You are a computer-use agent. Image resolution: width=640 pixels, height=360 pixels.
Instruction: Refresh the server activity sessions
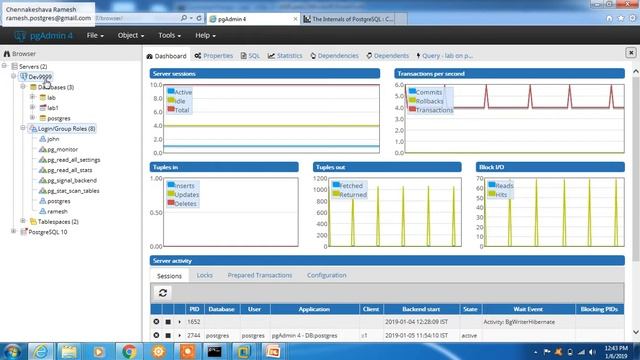(x=163, y=293)
